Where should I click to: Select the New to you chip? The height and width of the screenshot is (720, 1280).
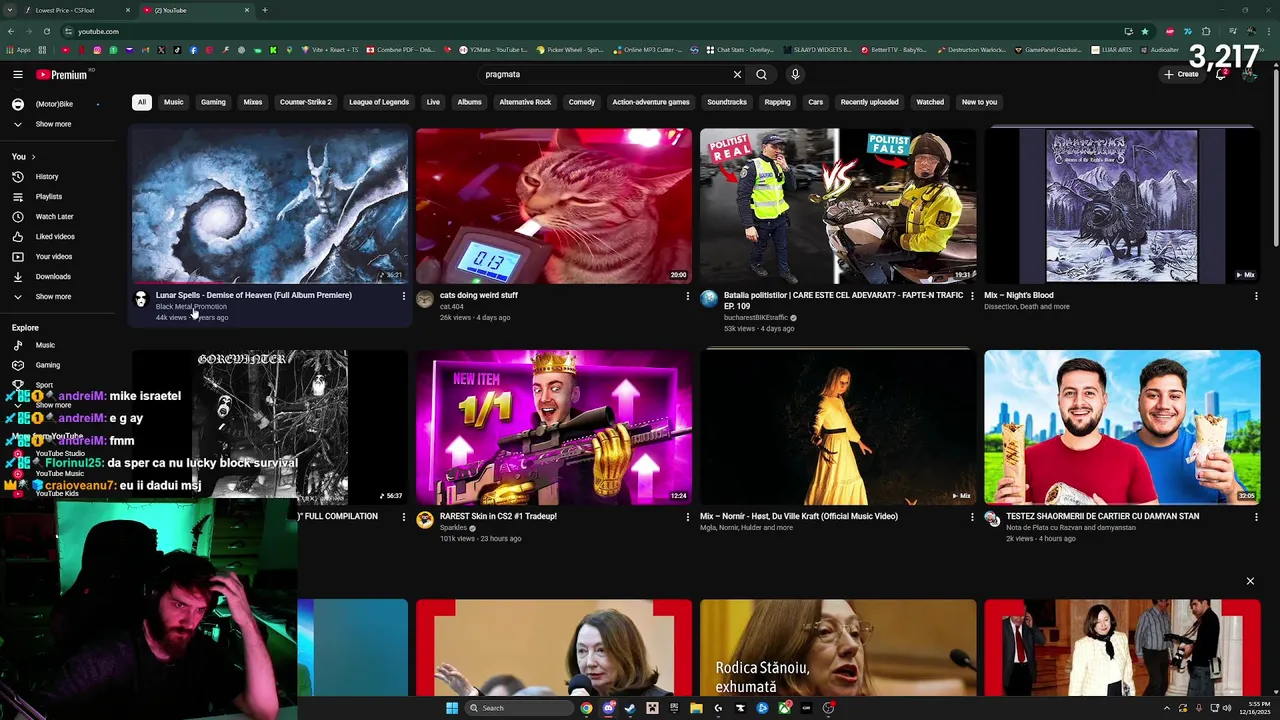[979, 102]
